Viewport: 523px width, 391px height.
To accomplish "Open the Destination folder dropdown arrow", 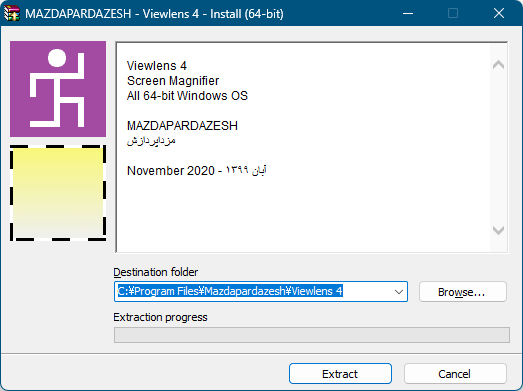I will point(399,292).
